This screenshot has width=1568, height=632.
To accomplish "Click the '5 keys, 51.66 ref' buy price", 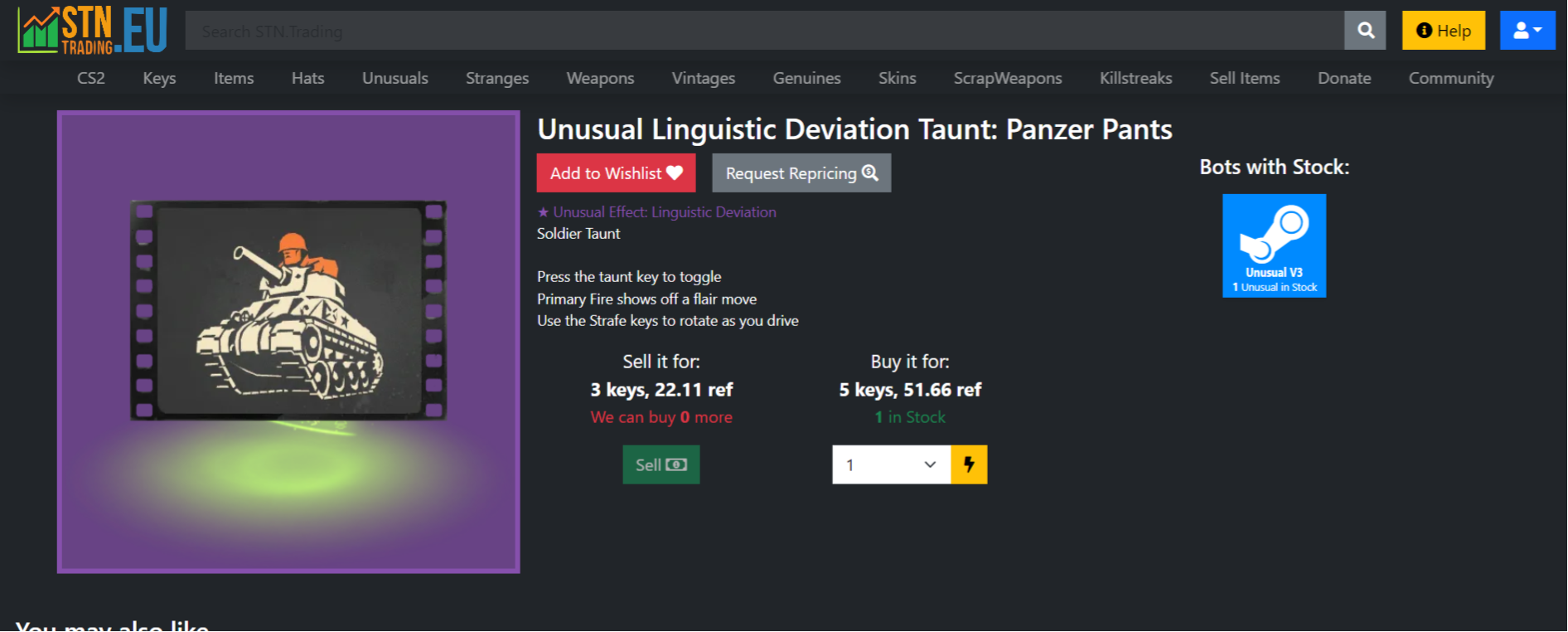I will pyautogui.click(x=910, y=390).
